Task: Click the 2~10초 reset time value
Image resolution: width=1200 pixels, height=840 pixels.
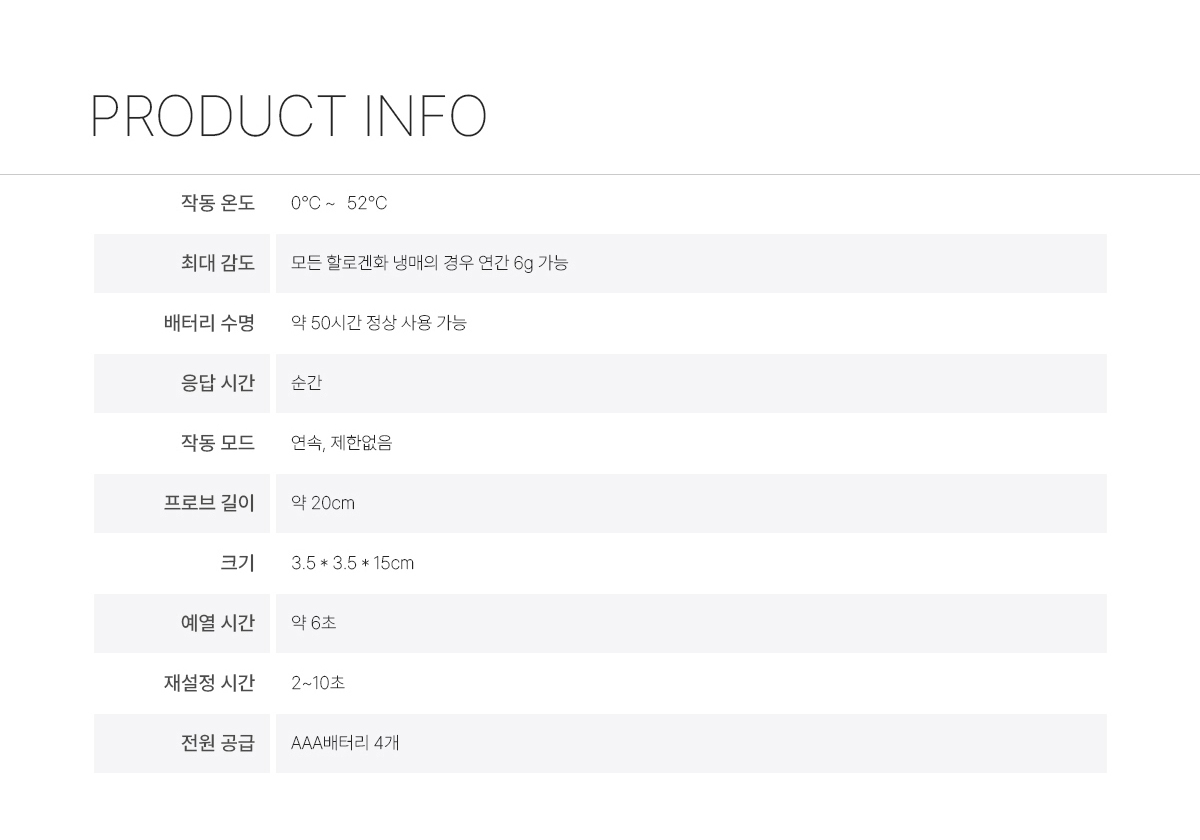Action: tap(318, 683)
